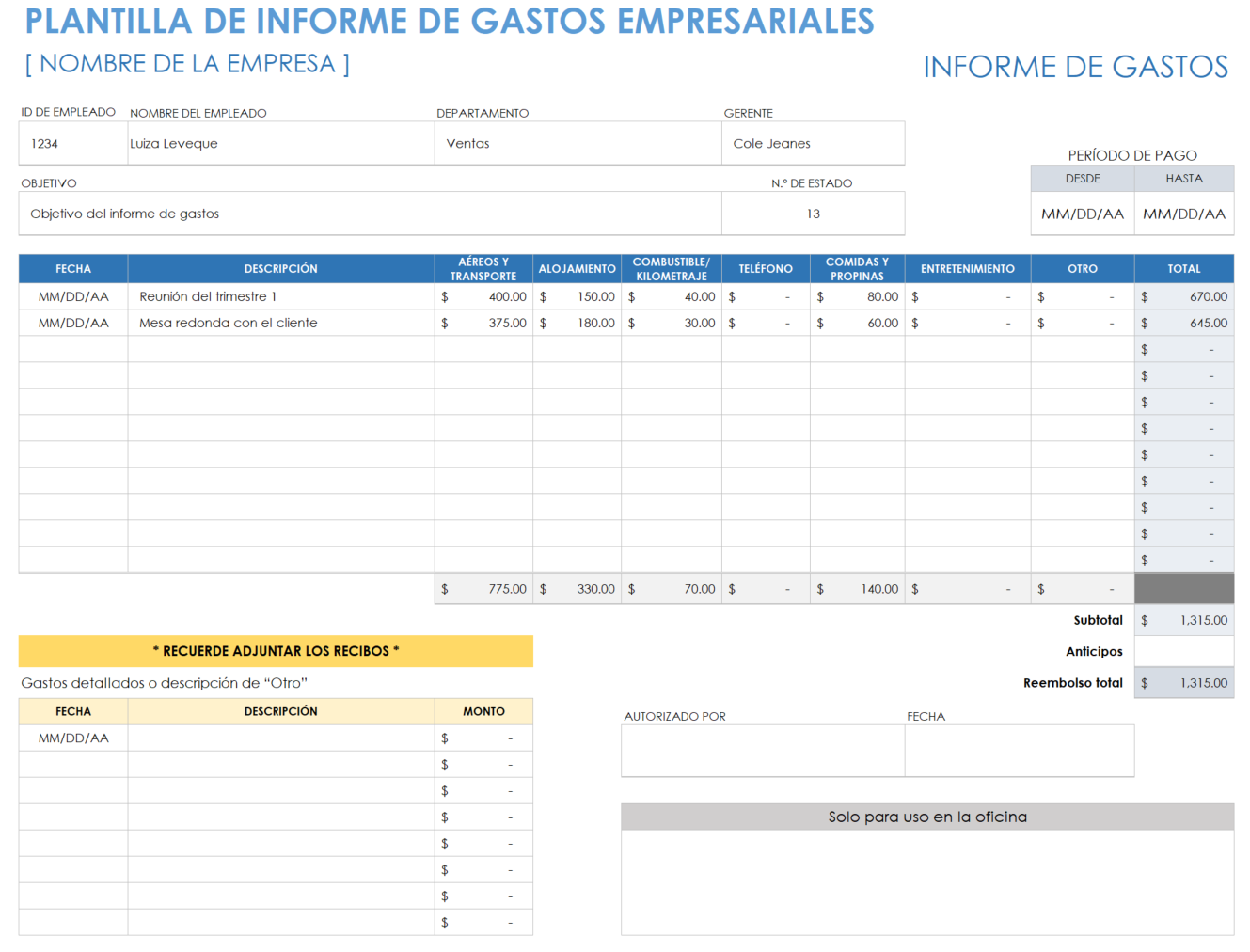Image resolution: width=1250 pixels, height=952 pixels.
Task: Select the DESDE date cell under Período de pago
Action: [x=1083, y=214]
